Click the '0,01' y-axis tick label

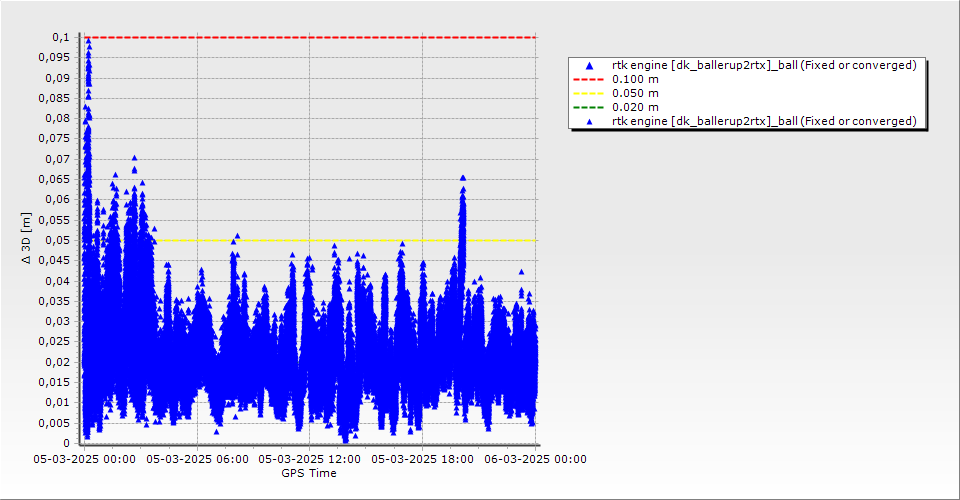tap(58, 403)
